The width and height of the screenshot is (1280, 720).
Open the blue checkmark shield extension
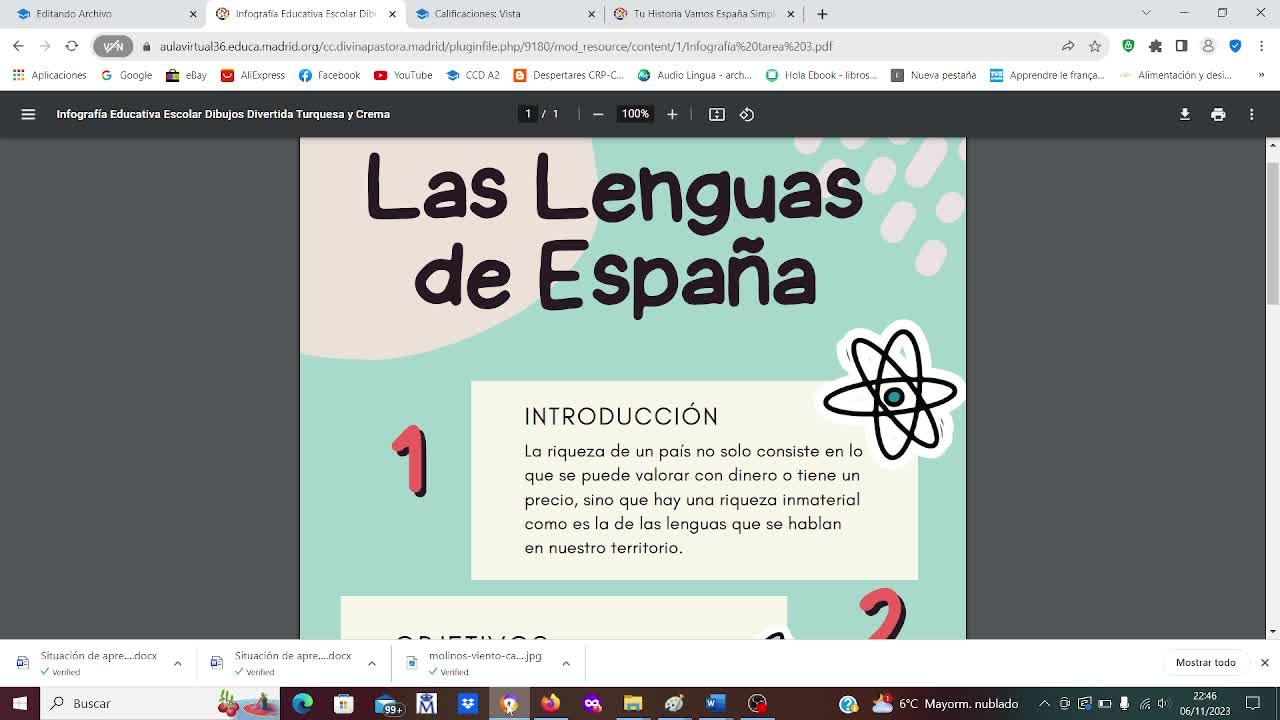tap(1235, 46)
